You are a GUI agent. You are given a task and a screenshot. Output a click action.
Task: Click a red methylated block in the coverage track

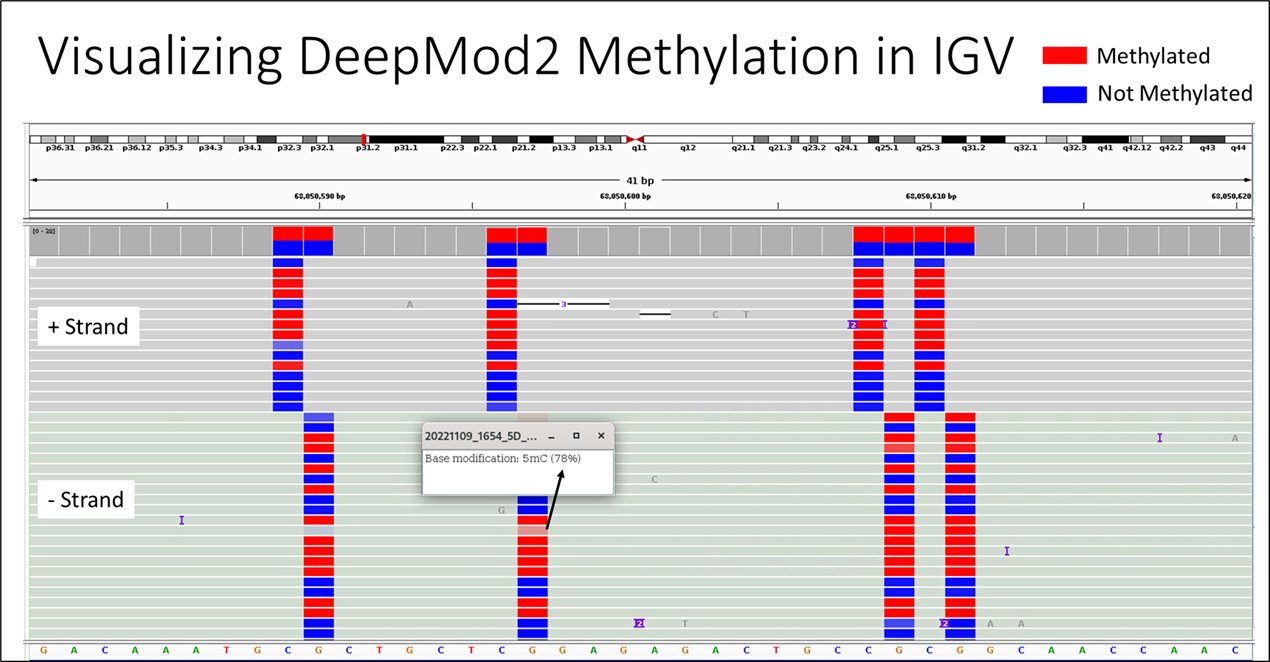pyautogui.click(x=289, y=232)
